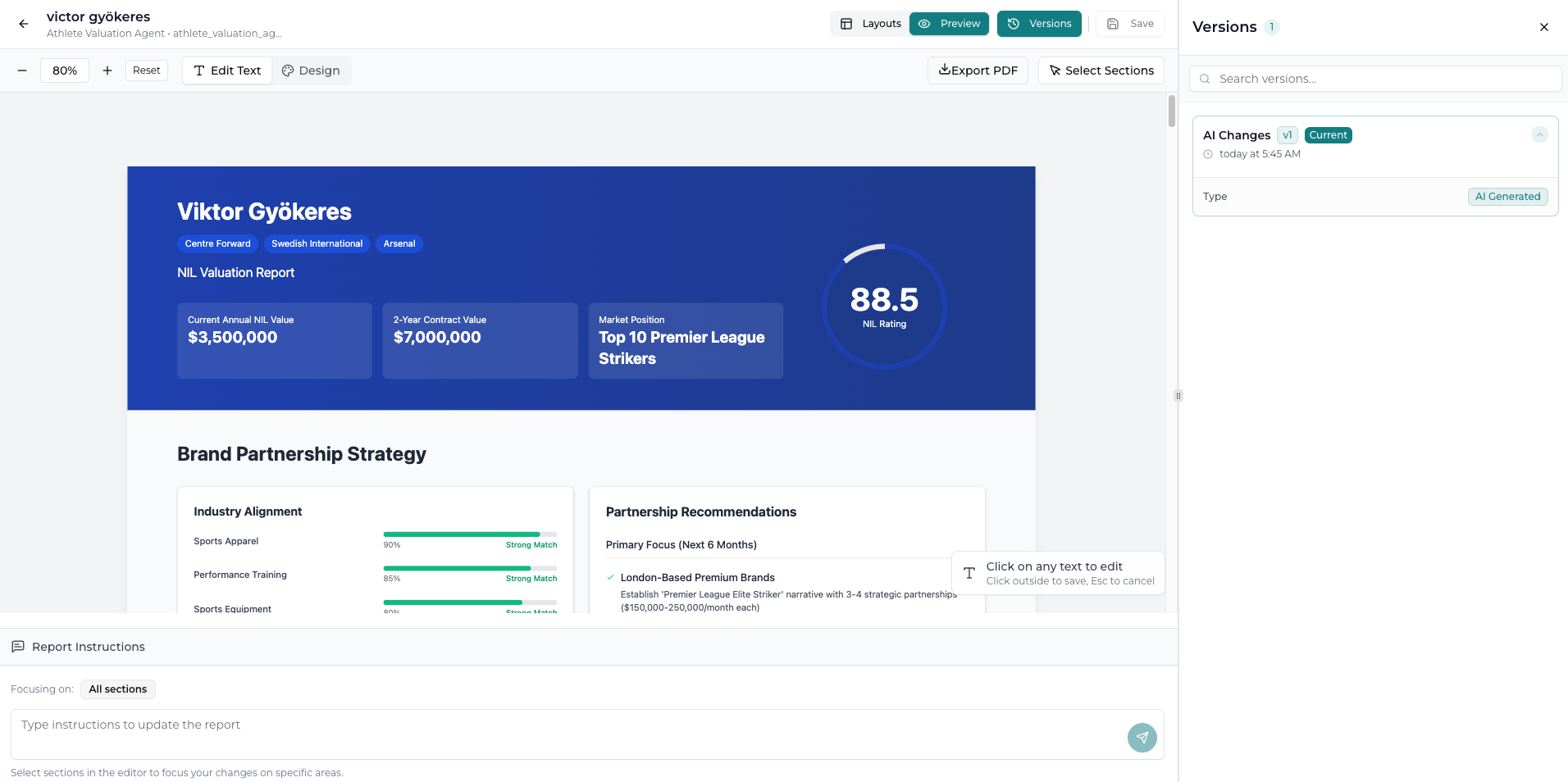This screenshot has width=1568, height=782.
Task: Click the Save button
Action: (x=1130, y=24)
